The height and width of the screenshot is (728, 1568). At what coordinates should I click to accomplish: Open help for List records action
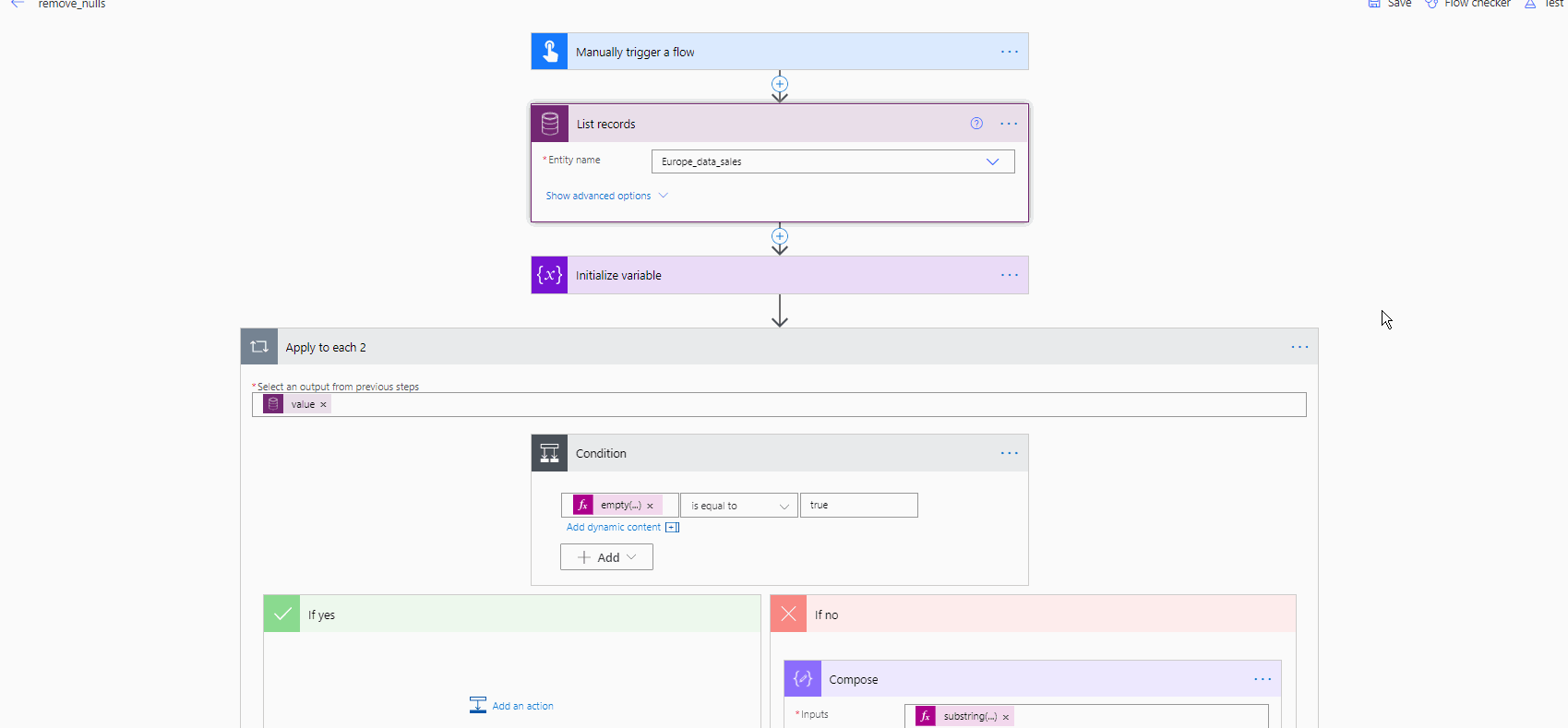click(x=976, y=124)
